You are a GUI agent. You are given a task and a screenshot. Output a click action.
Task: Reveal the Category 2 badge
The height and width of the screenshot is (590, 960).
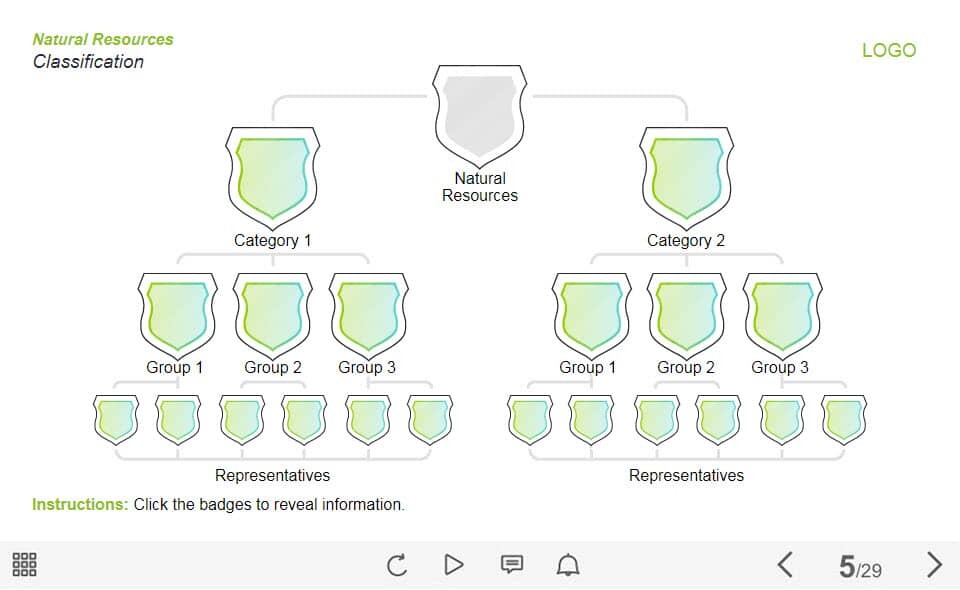tap(686, 176)
